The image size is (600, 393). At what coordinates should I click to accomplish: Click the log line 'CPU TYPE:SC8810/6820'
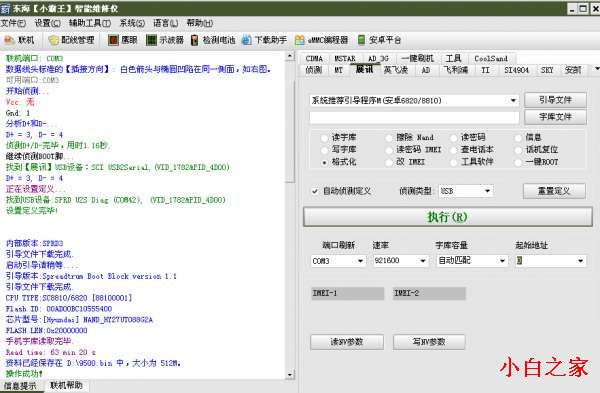click(x=69, y=298)
